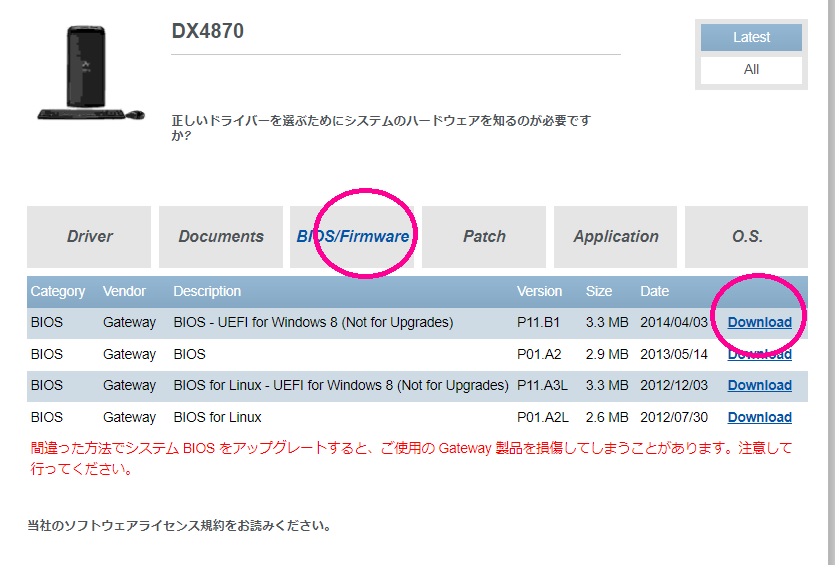This screenshot has width=840, height=582.
Task: Click date cell 2012/07/30
Action: tap(674, 417)
